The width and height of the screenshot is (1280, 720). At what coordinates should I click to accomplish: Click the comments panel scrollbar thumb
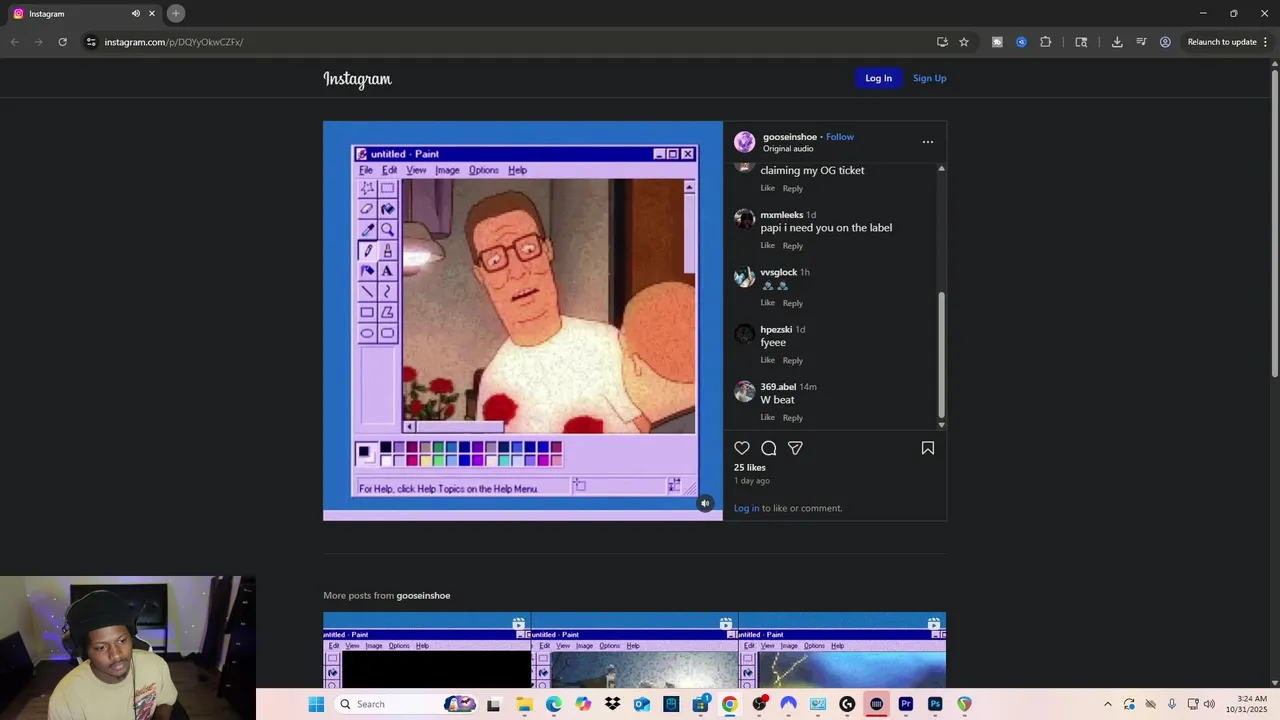coord(941,355)
